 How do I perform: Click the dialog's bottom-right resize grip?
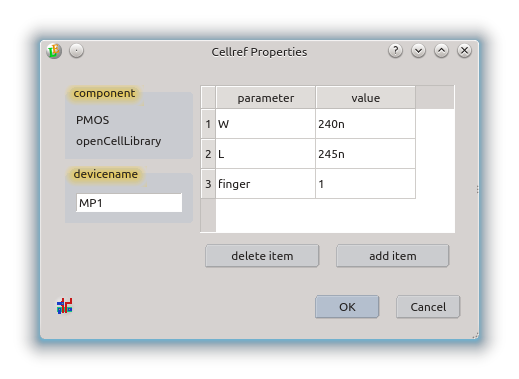(x=476, y=336)
